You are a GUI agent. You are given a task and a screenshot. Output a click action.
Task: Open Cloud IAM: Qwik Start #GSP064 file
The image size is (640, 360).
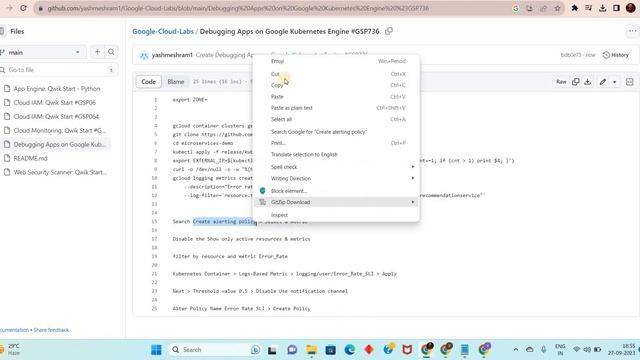56,116
